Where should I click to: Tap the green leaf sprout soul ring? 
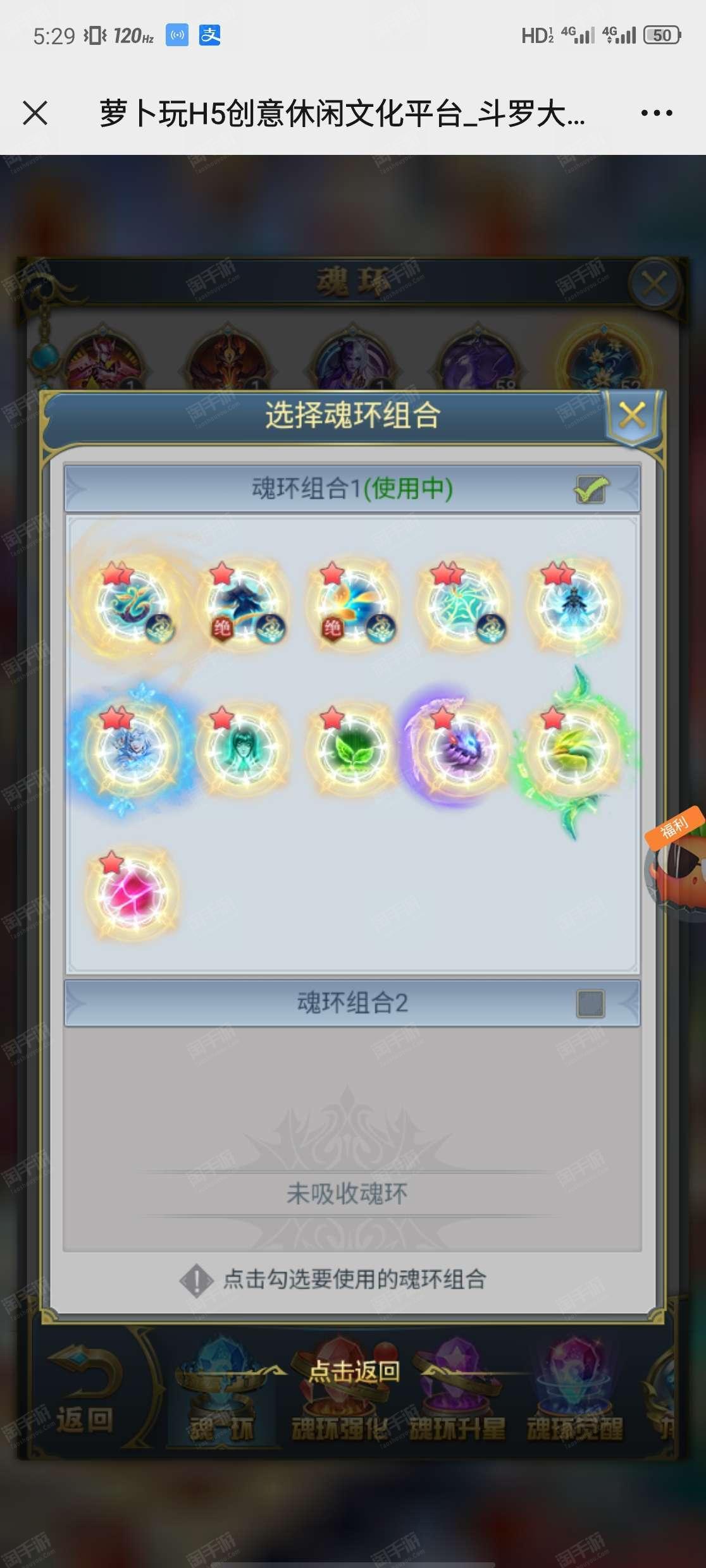click(352, 749)
